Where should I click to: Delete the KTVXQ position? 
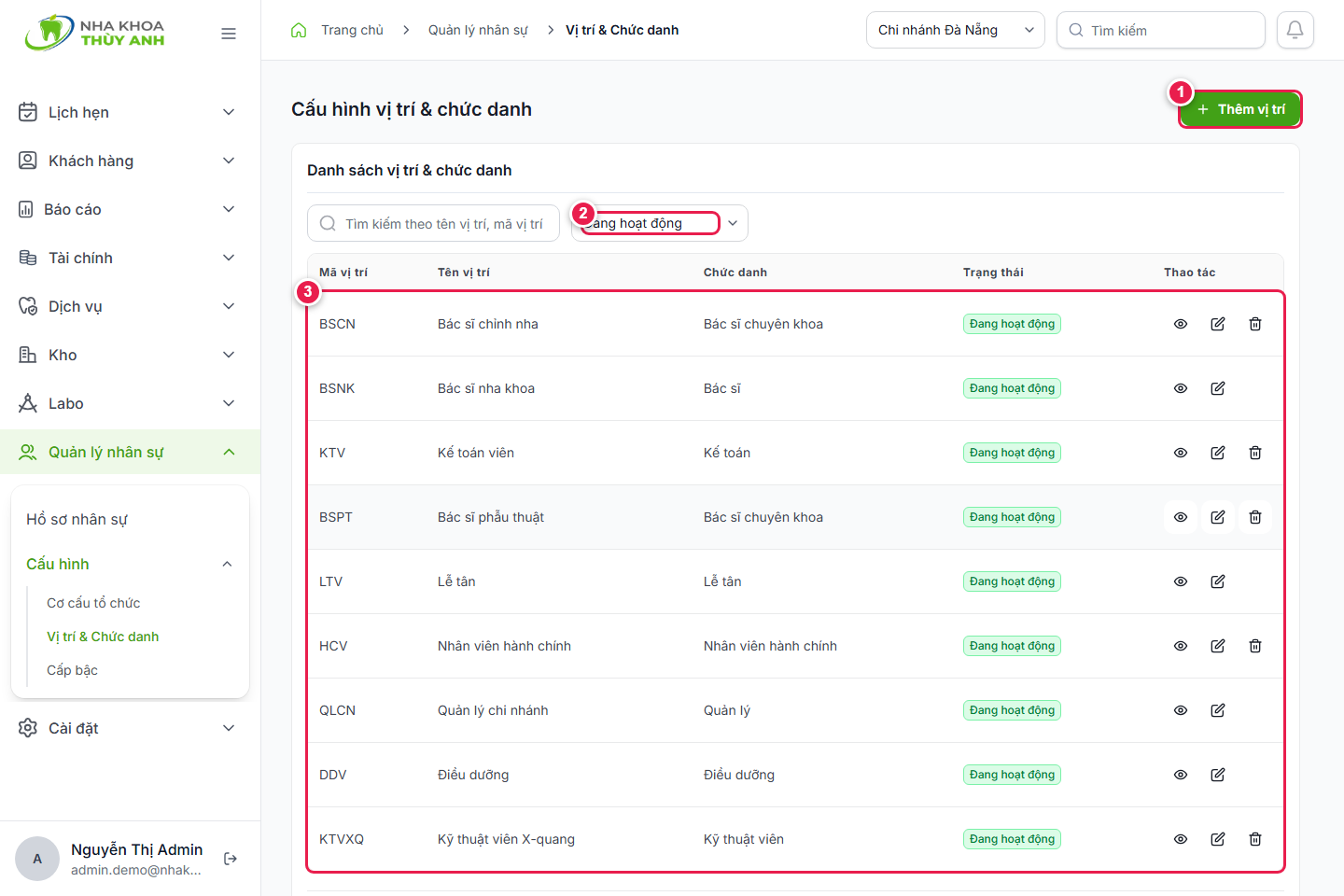(x=1255, y=839)
